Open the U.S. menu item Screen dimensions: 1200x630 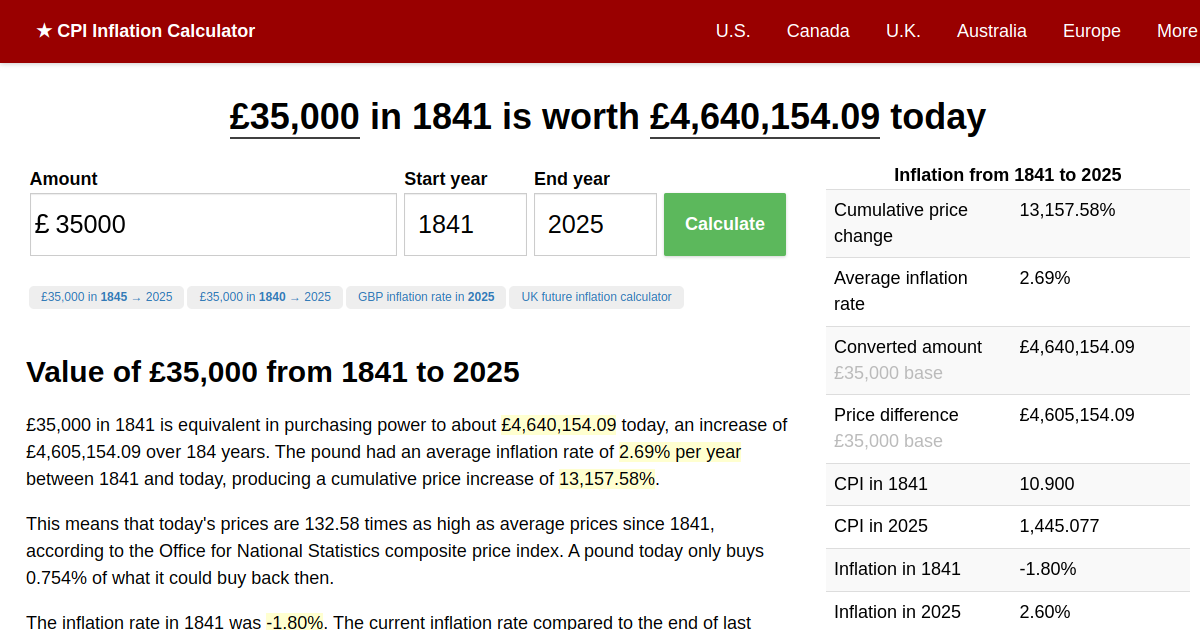732,31
